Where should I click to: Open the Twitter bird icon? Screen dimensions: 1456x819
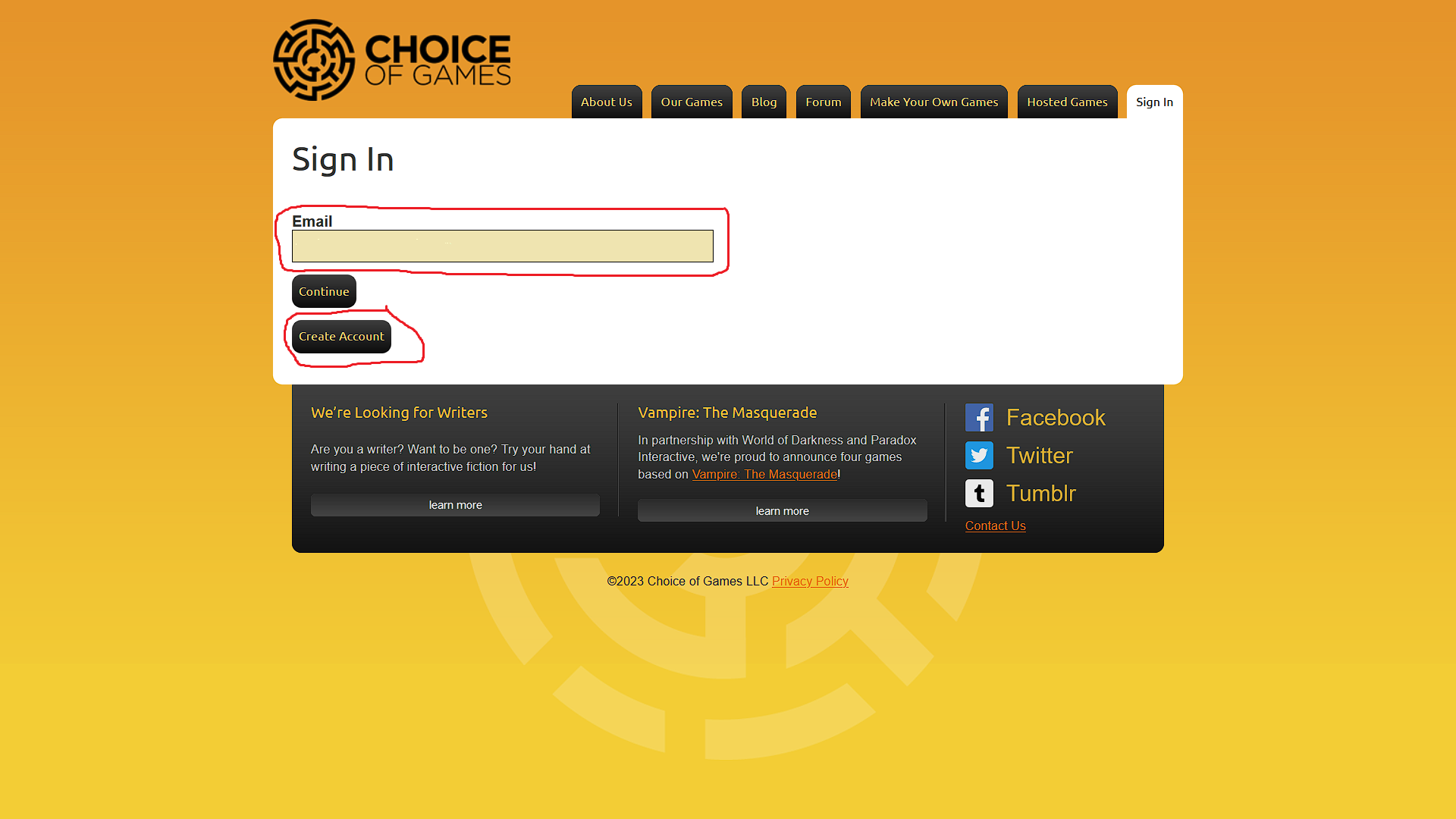click(979, 455)
